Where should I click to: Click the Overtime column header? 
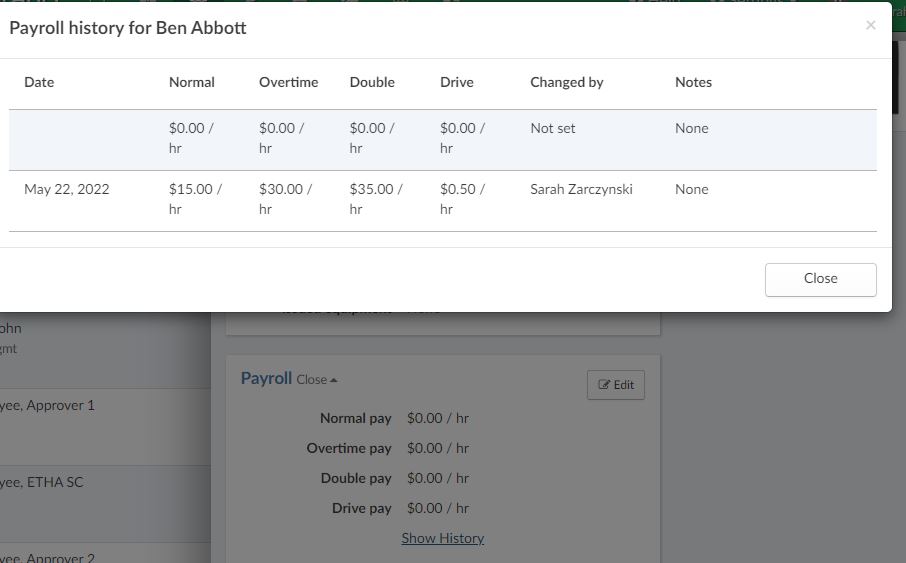[288, 82]
